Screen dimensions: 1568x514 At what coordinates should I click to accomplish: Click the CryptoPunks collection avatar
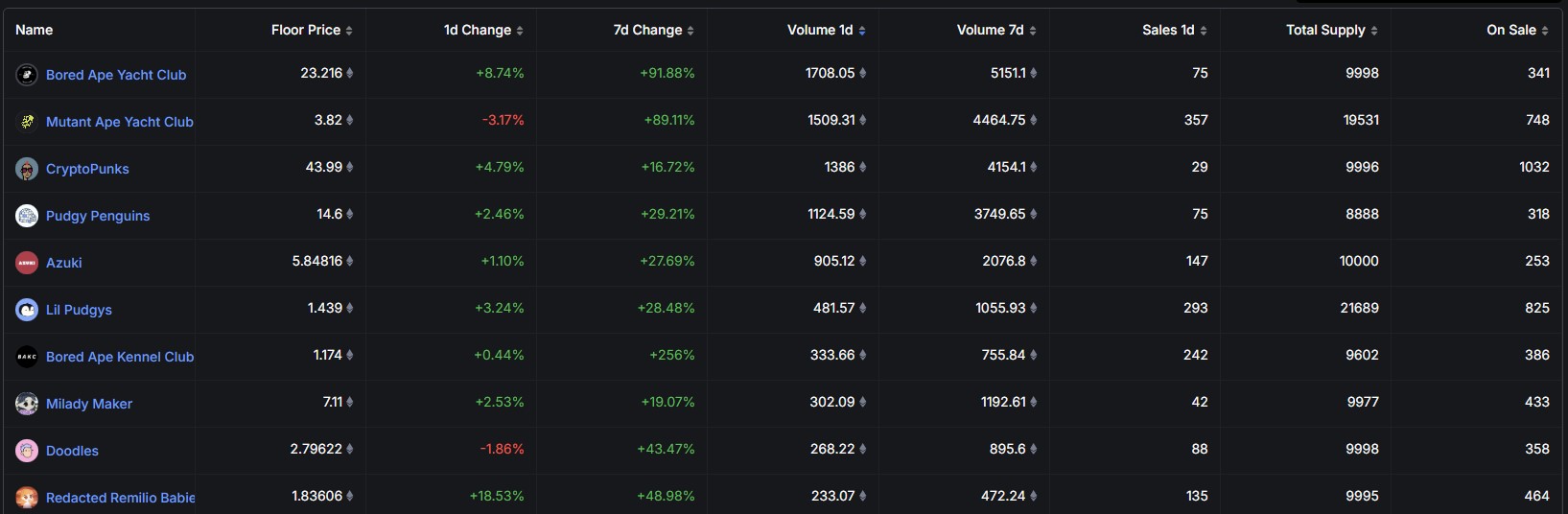[x=27, y=168]
